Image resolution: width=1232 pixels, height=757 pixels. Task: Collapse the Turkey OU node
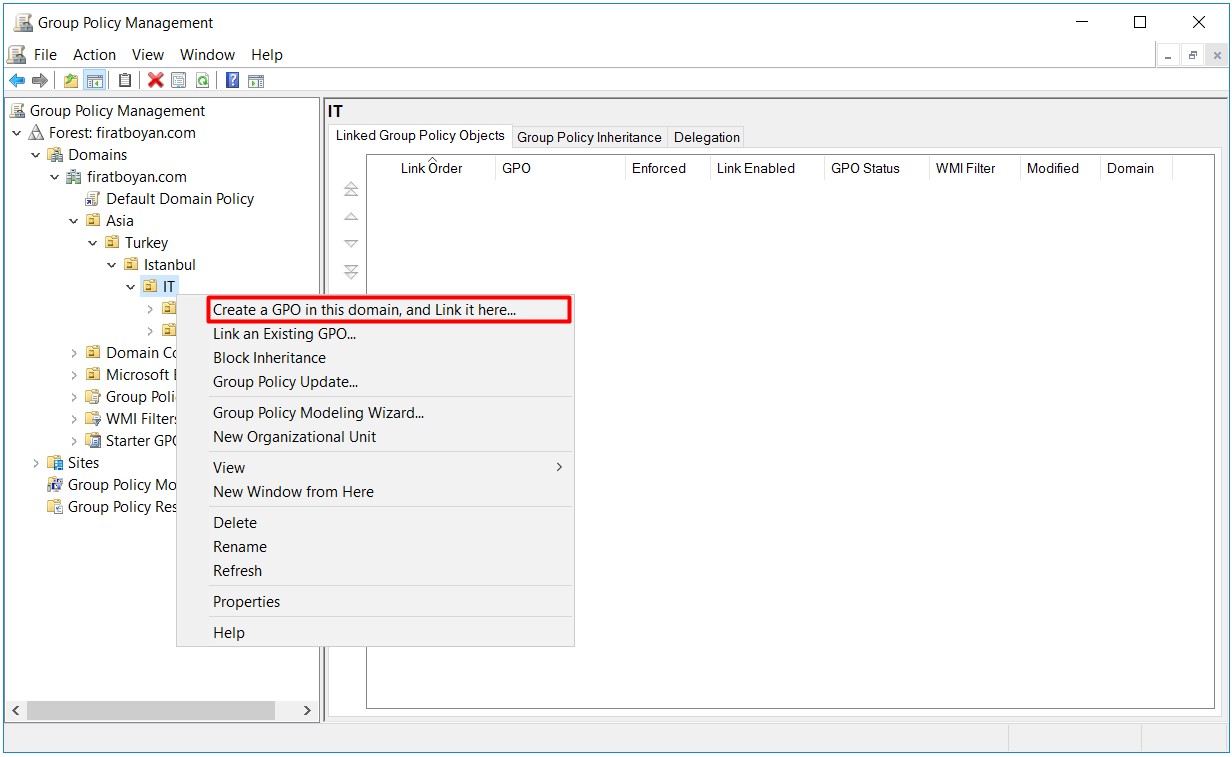93,243
